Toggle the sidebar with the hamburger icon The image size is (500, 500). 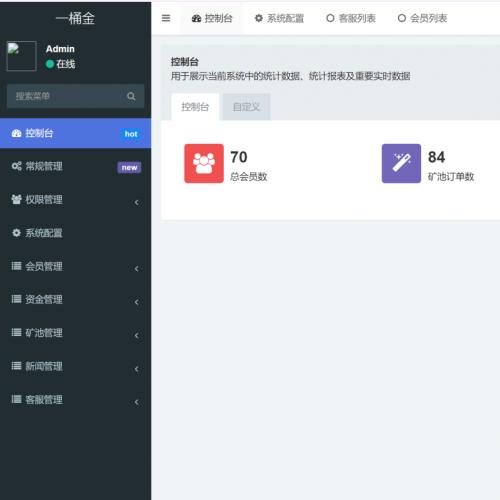[166, 18]
